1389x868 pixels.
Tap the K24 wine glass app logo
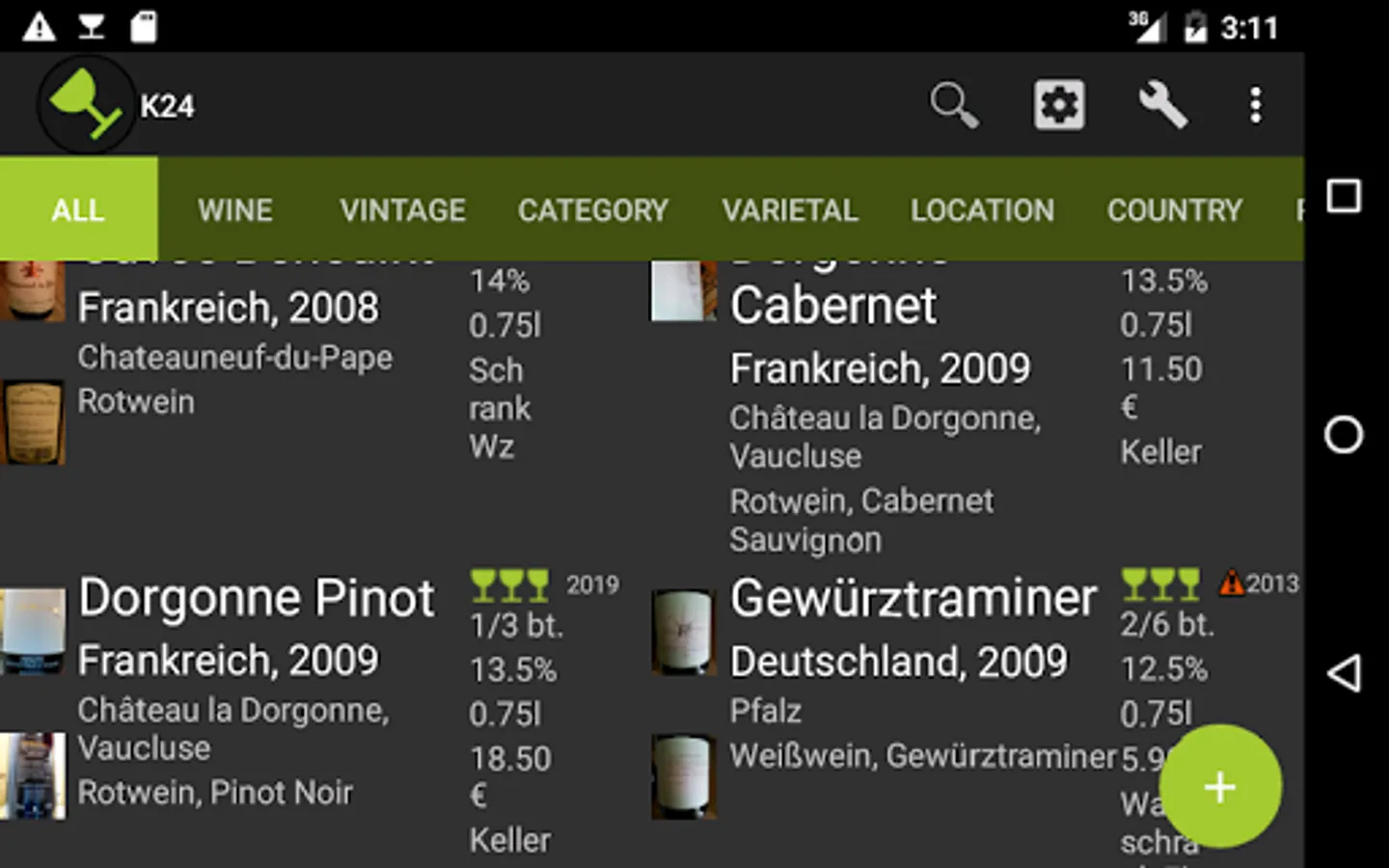[85, 104]
